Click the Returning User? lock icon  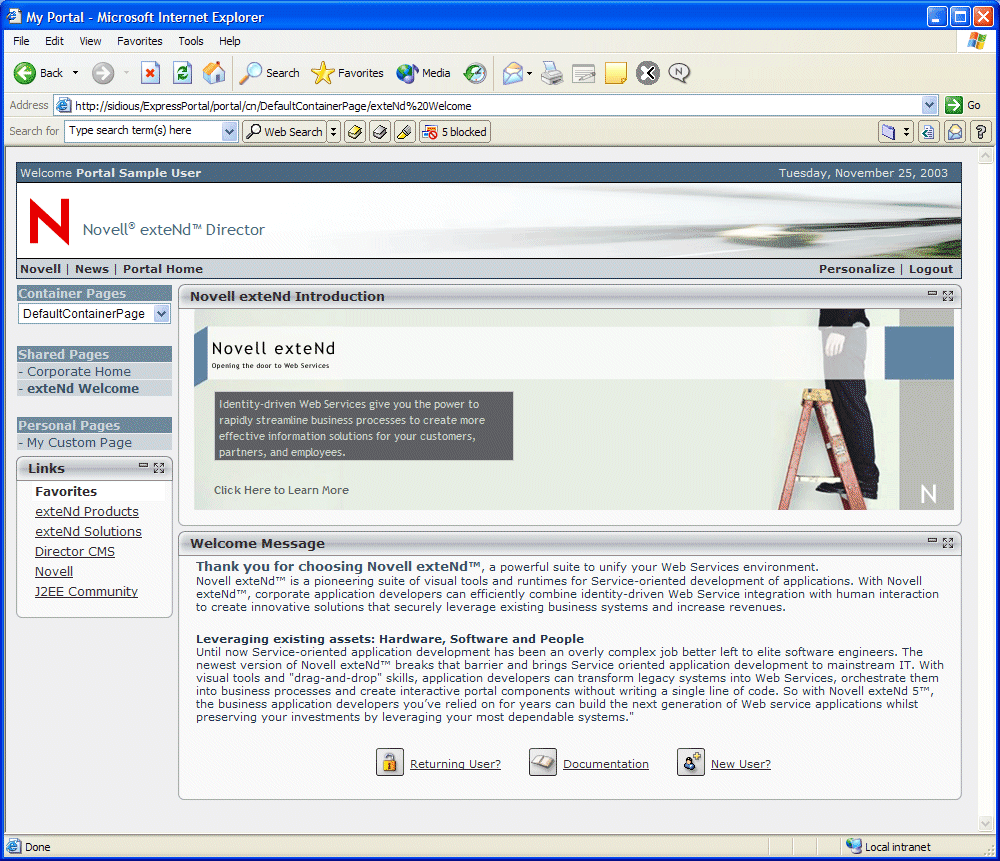(390, 762)
